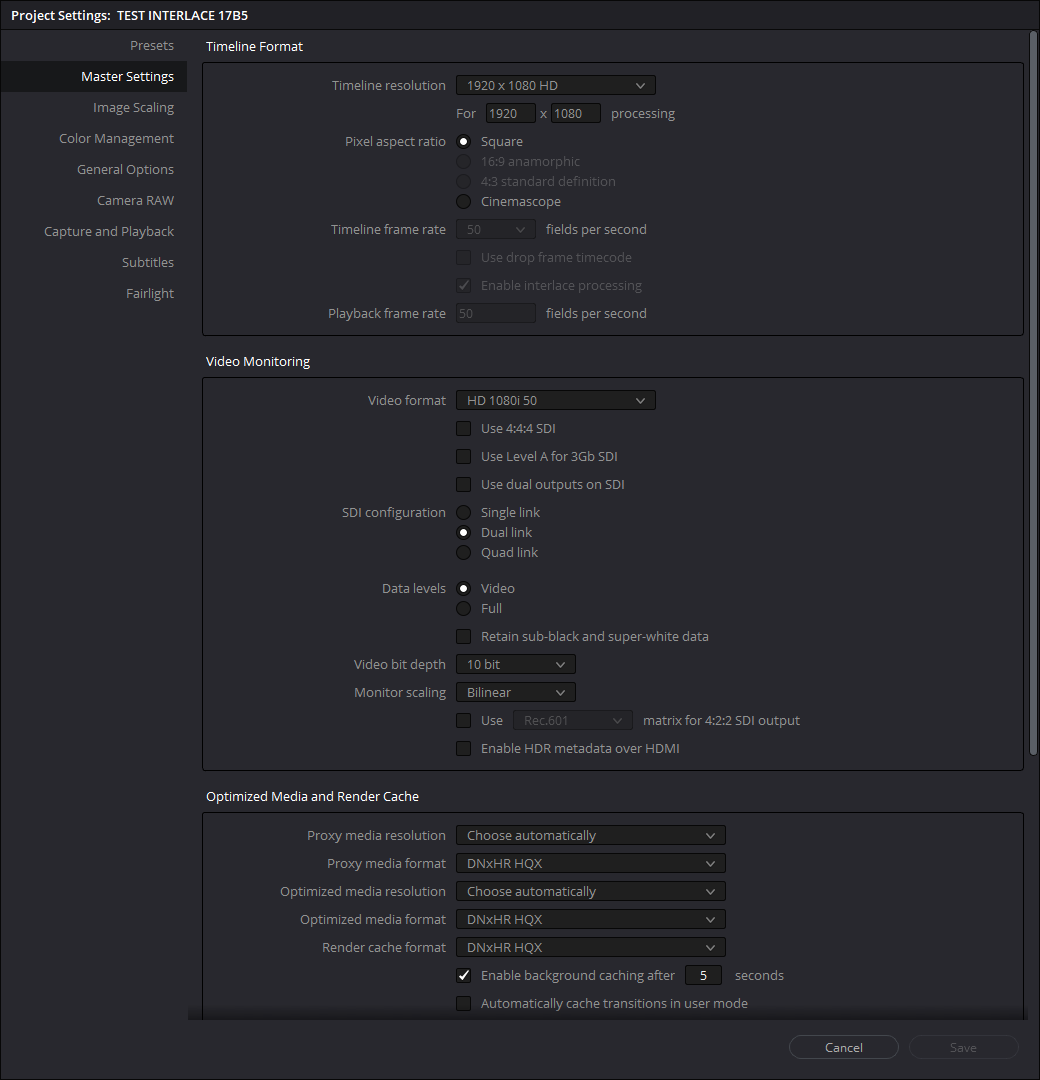
Task: Click the background caching seconds field
Action: [x=703, y=975]
